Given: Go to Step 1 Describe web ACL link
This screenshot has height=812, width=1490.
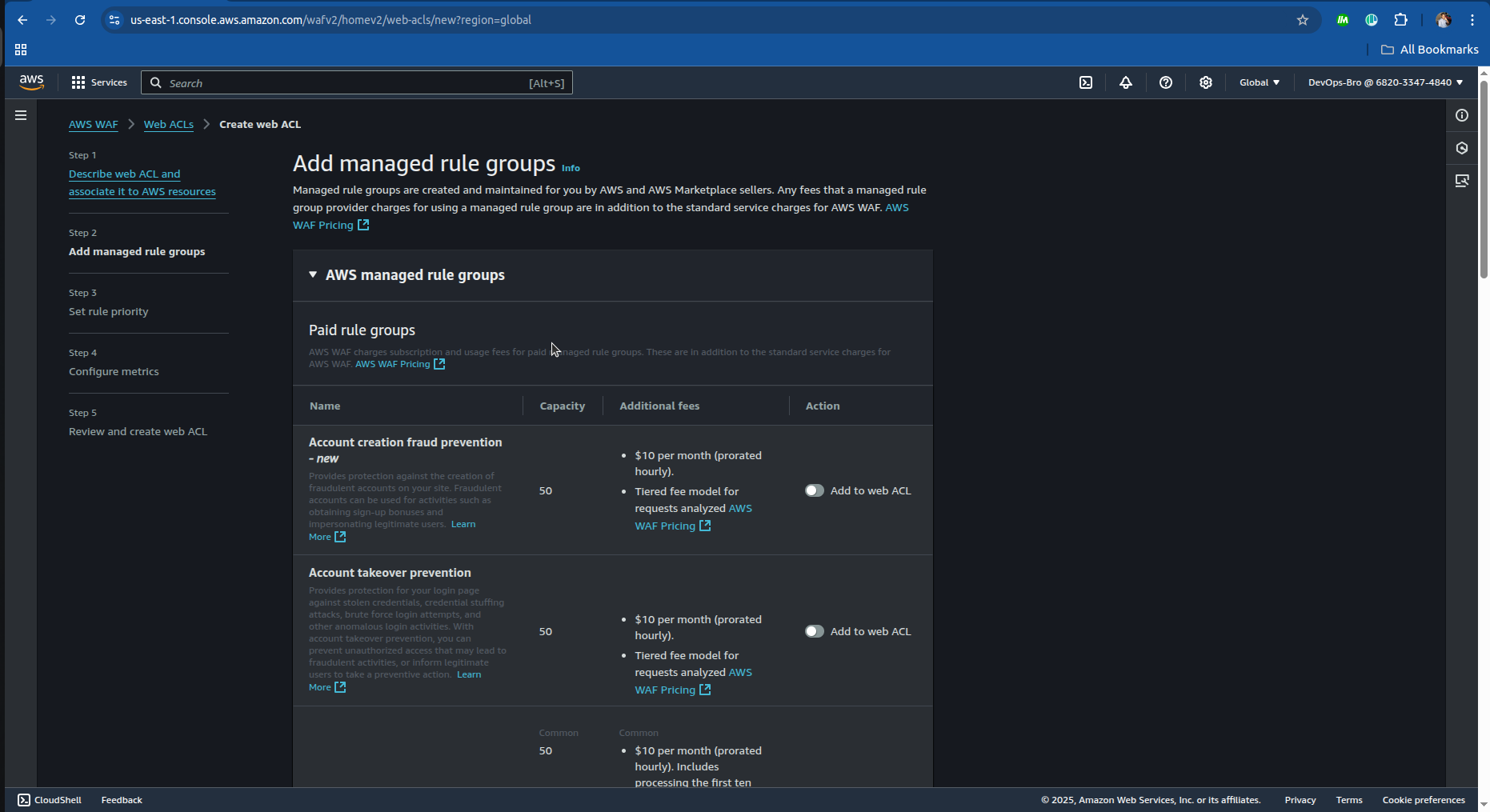Looking at the screenshot, I should click(x=142, y=182).
